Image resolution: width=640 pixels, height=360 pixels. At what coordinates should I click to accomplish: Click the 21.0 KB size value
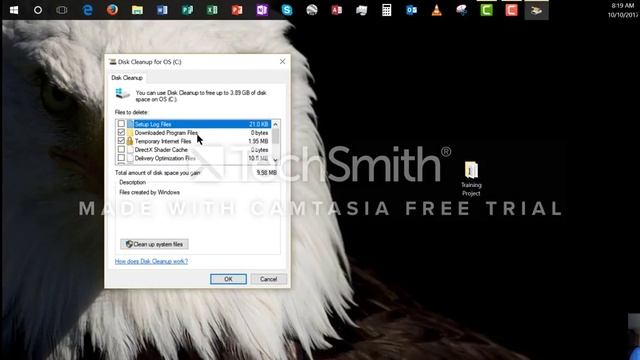tap(259, 124)
